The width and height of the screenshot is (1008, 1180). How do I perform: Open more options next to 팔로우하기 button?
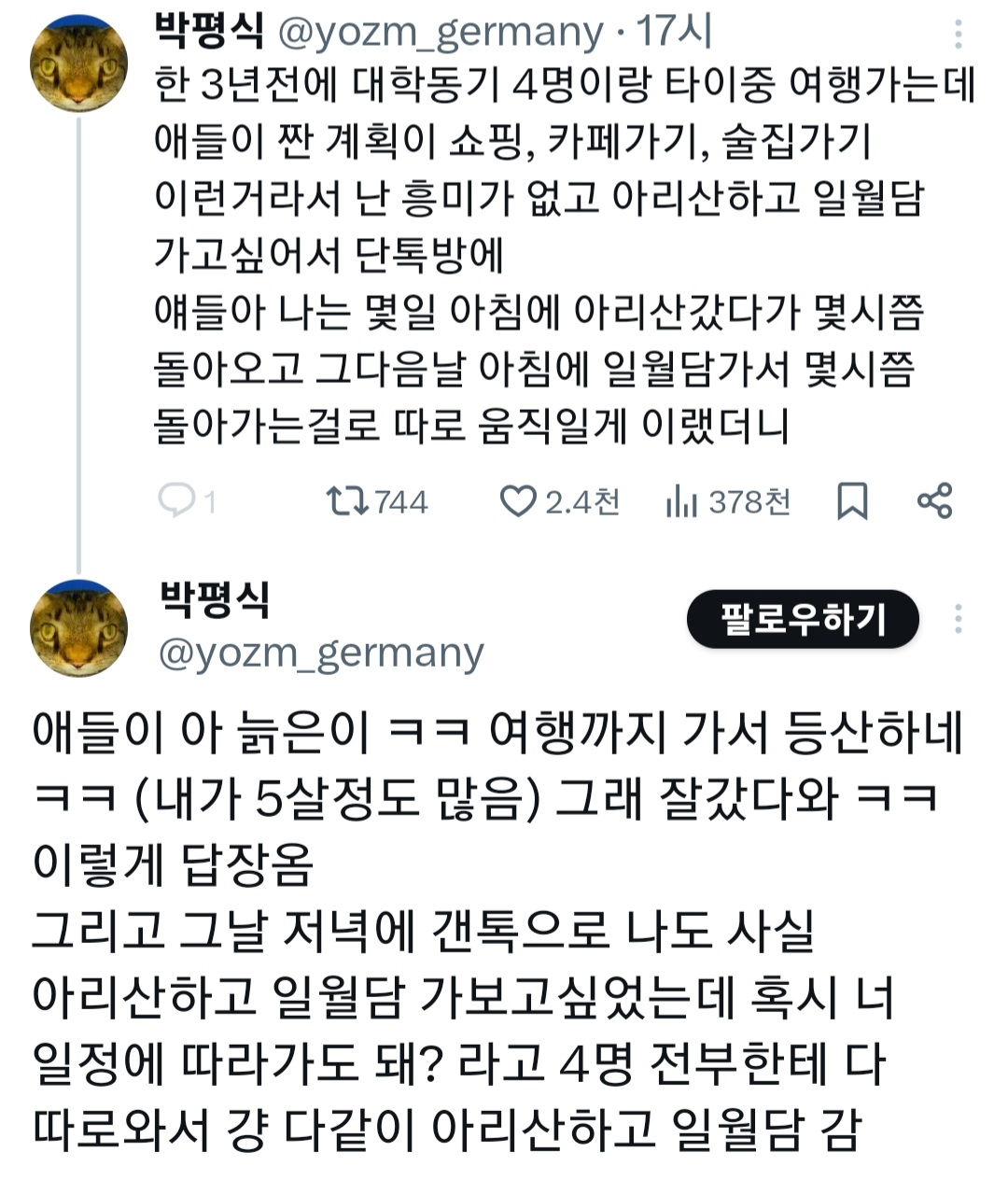(x=959, y=619)
